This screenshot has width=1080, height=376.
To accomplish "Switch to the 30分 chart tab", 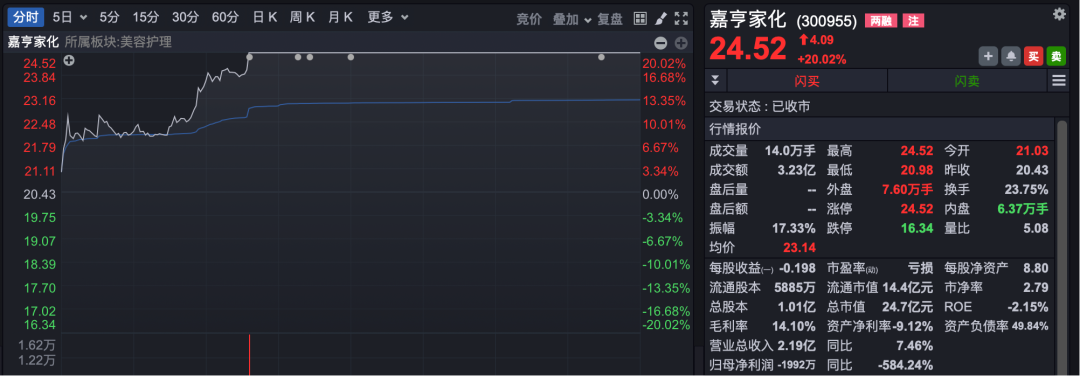I will [185, 17].
